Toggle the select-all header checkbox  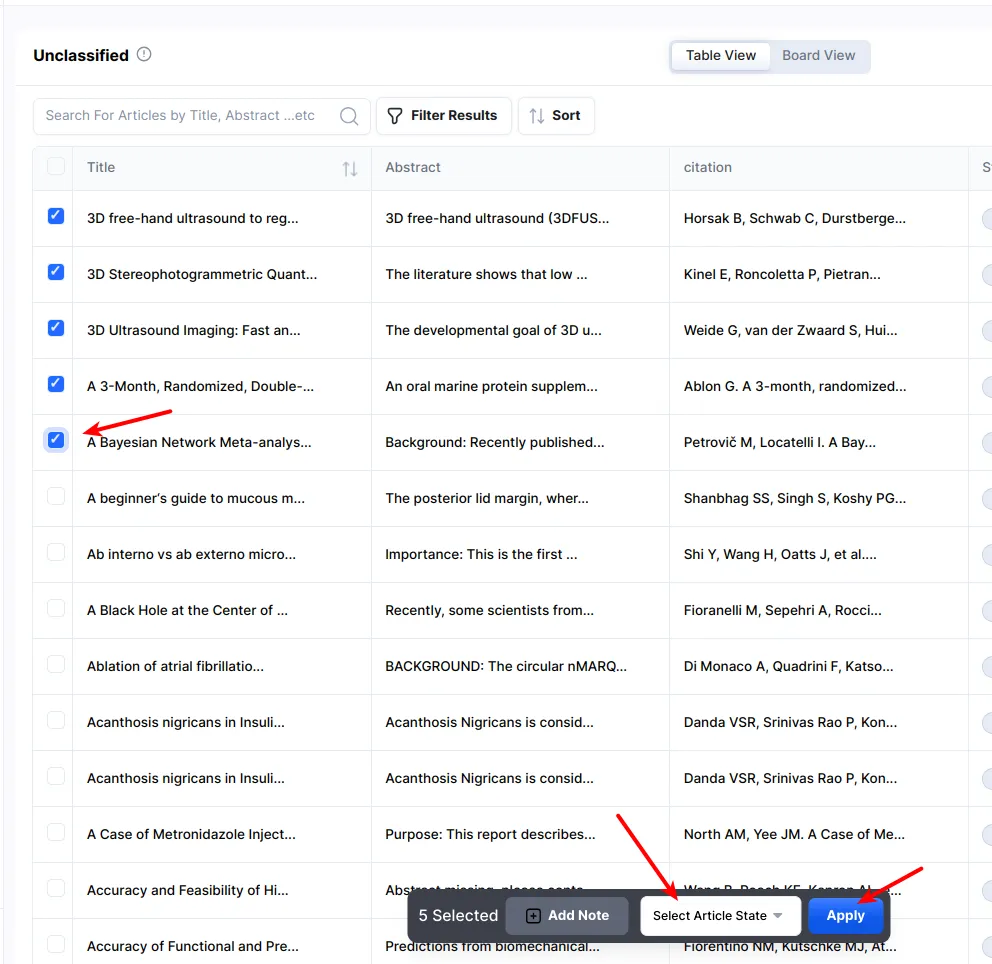(x=56, y=167)
